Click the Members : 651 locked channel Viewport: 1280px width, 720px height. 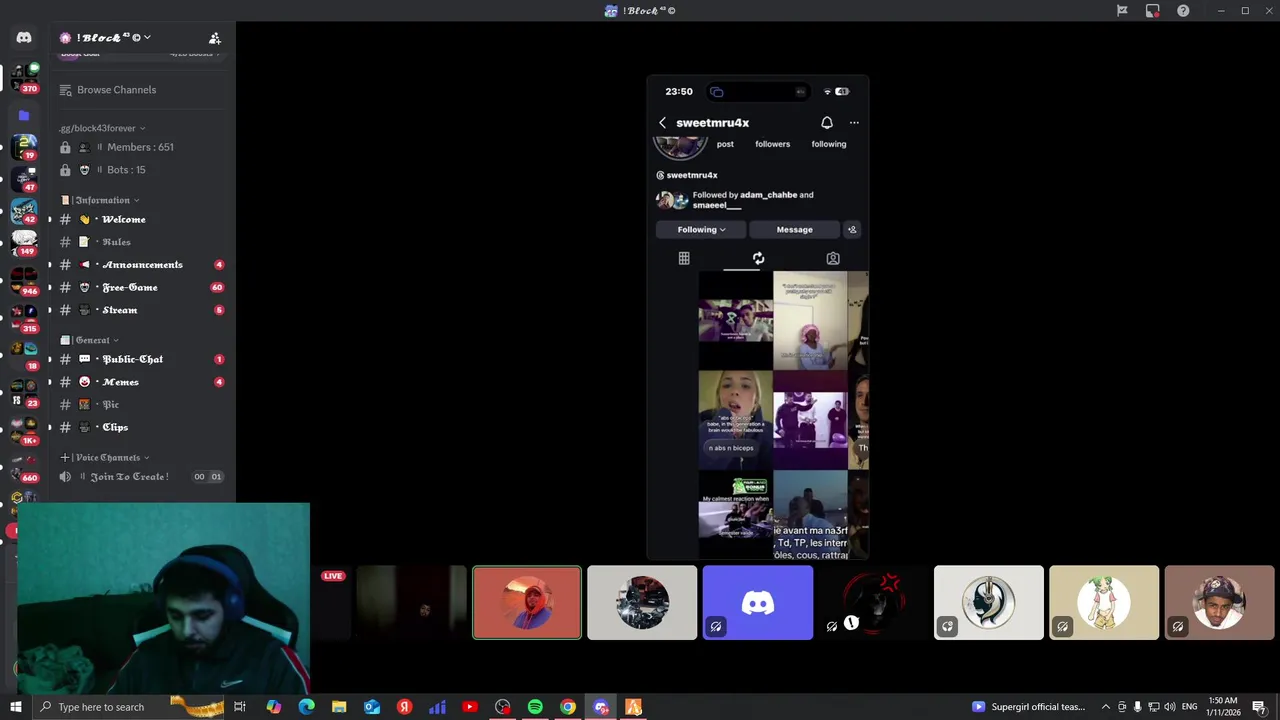pos(141,147)
